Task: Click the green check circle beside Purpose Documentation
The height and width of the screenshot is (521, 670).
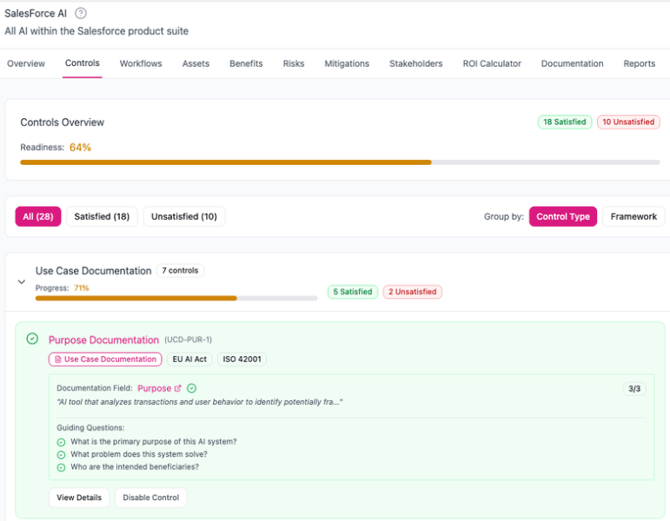Action: click(x=32, y=339)
